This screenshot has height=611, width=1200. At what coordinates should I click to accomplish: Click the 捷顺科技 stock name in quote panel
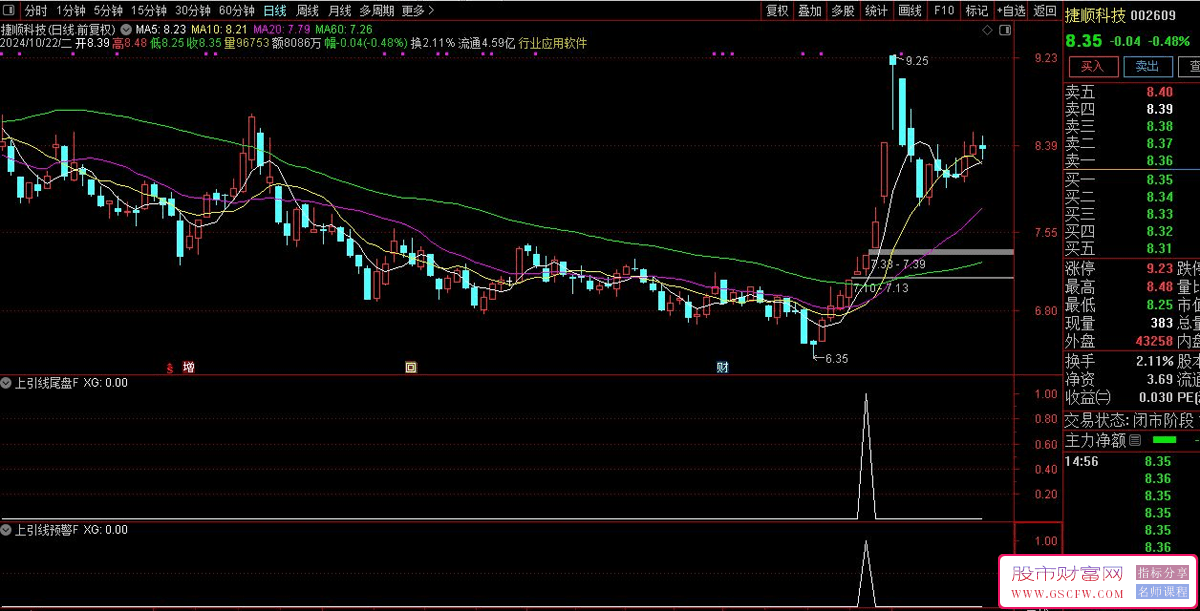1096,15
